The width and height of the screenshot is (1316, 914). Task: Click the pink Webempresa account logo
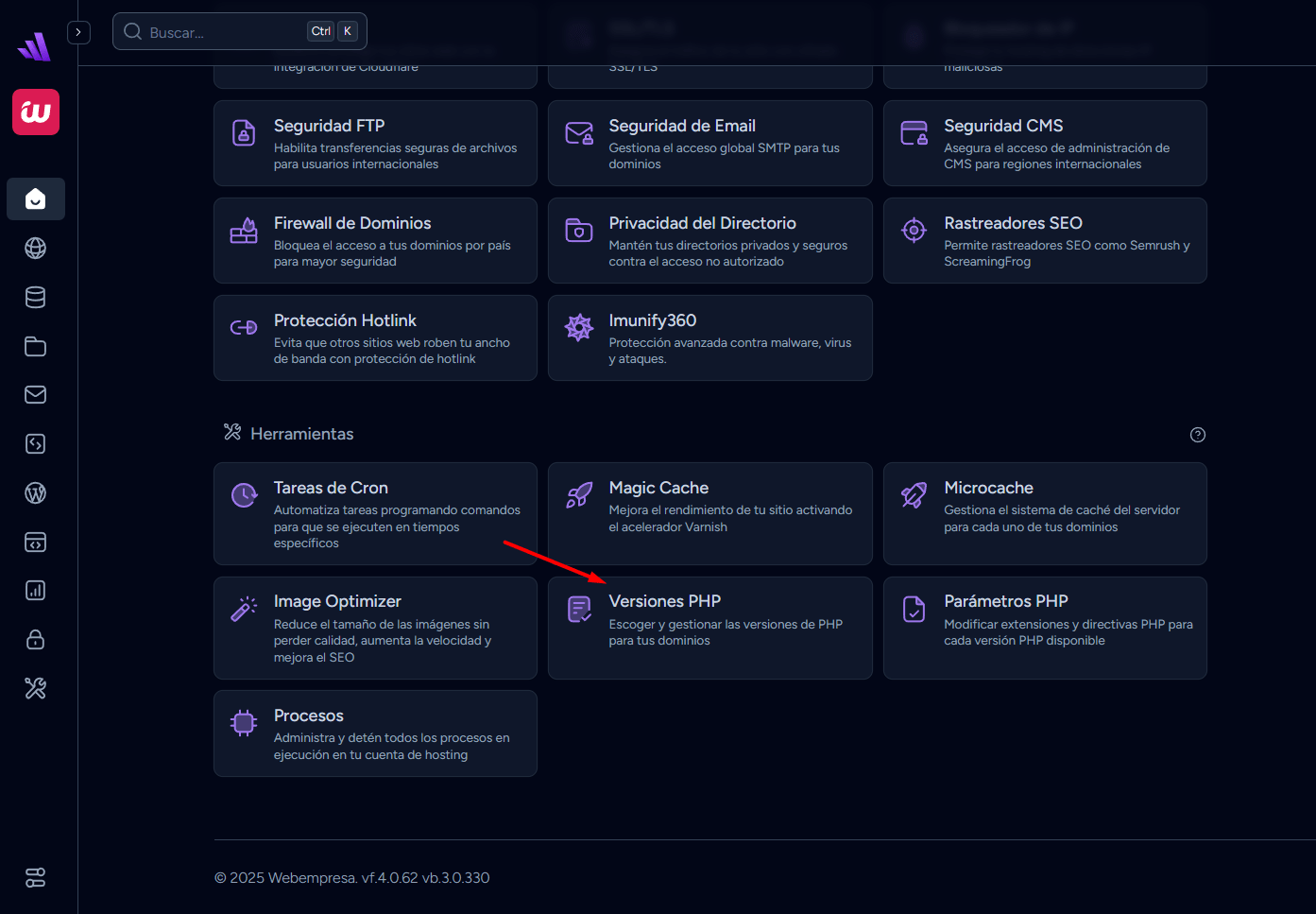tap(36, 112)
